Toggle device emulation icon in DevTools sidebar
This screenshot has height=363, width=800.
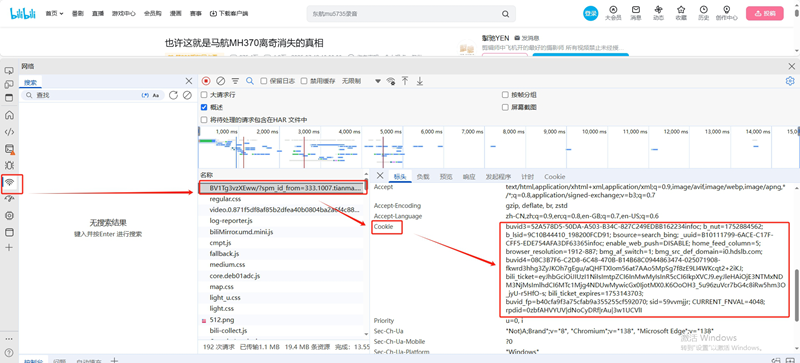9,84
